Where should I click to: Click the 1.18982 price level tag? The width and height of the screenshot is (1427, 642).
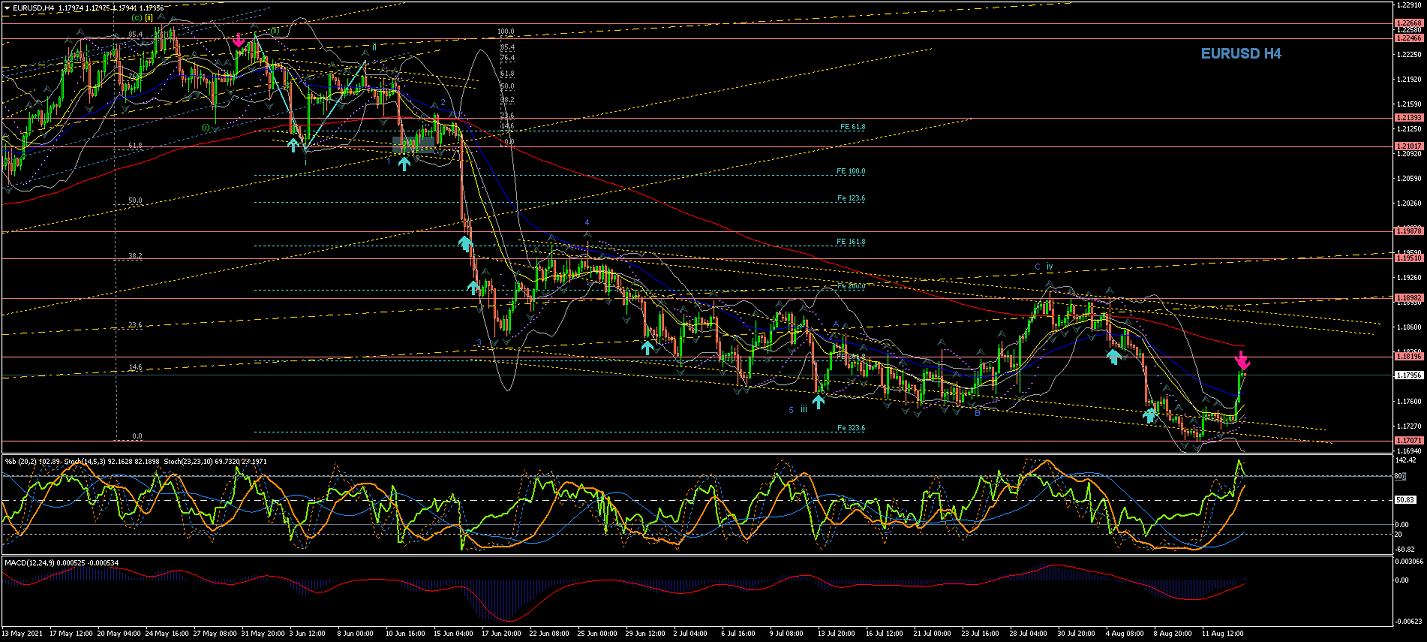pos(1409,298)
